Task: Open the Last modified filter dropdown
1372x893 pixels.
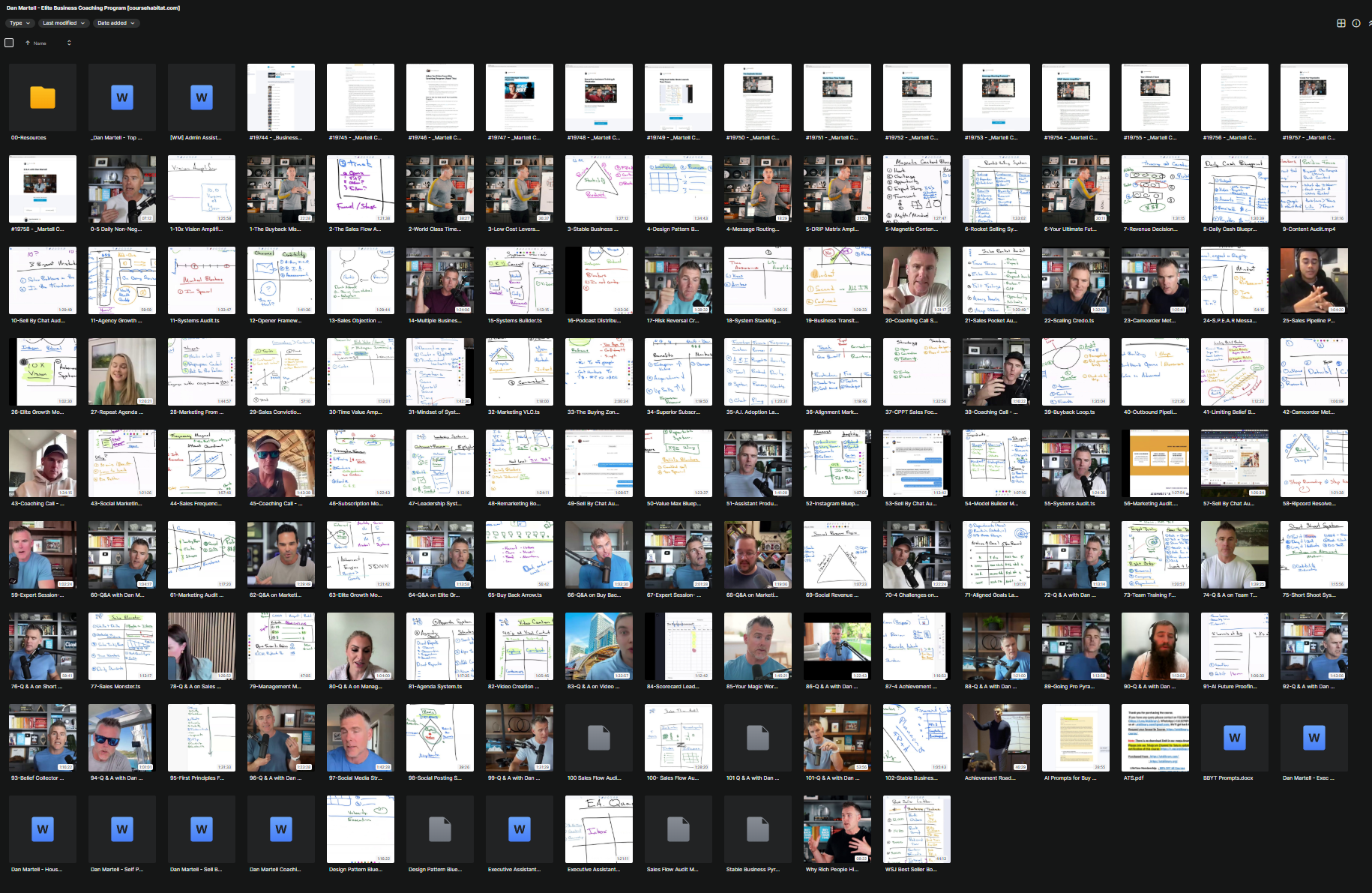Action: click(64, 23)
